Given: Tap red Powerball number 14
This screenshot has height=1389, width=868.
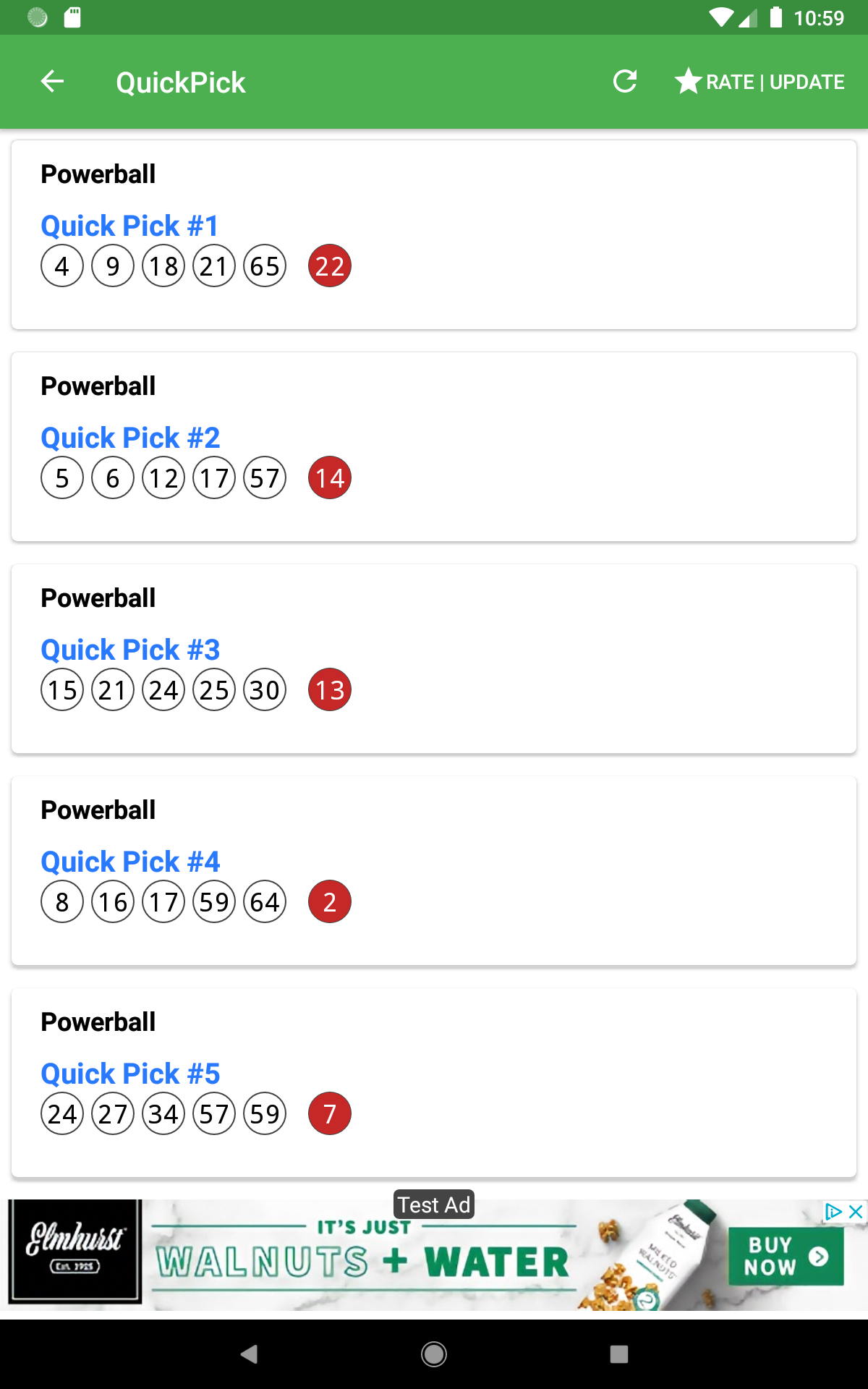Looking at the screenshot, I should (330, 478).
